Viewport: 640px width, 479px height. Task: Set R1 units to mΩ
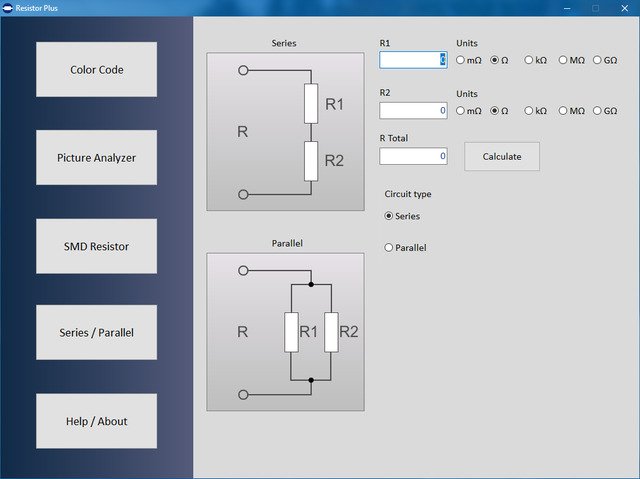(x=461, y=60)
